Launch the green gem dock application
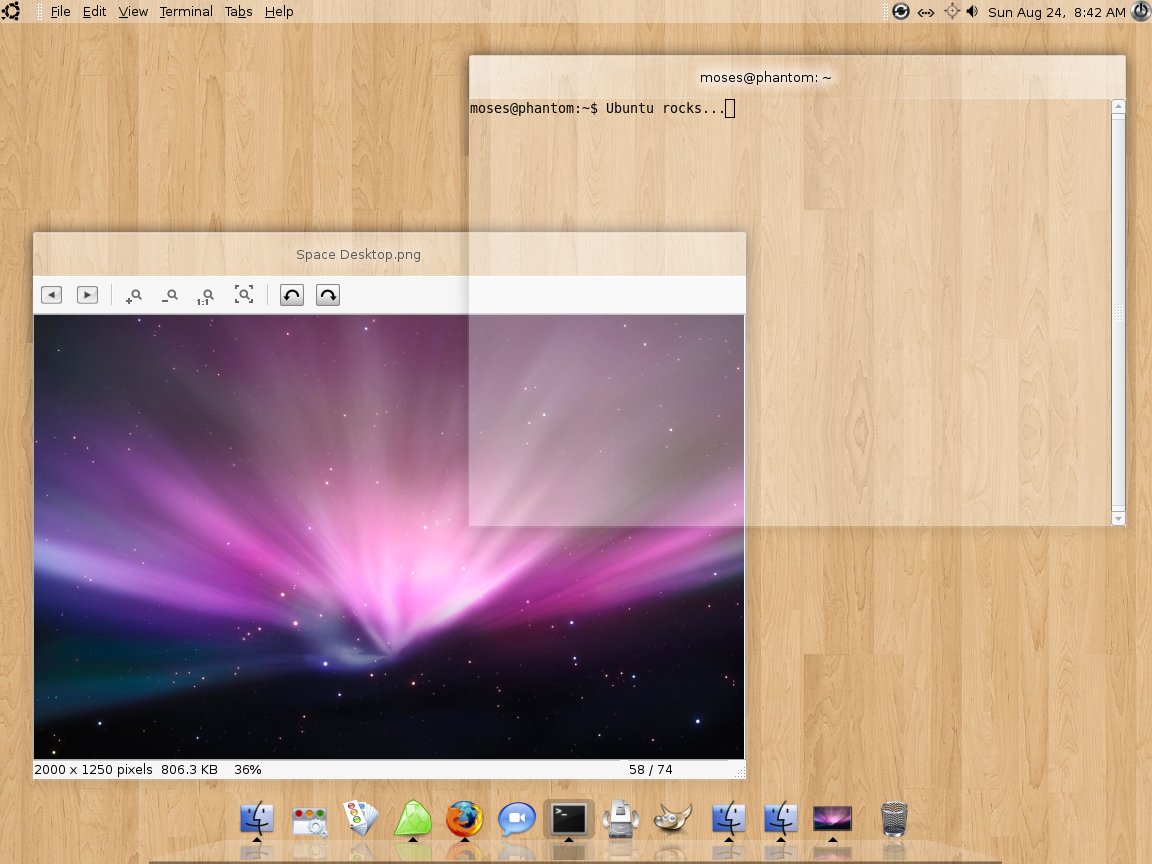Screen dimensions: 1152x864 coord(412,818)
